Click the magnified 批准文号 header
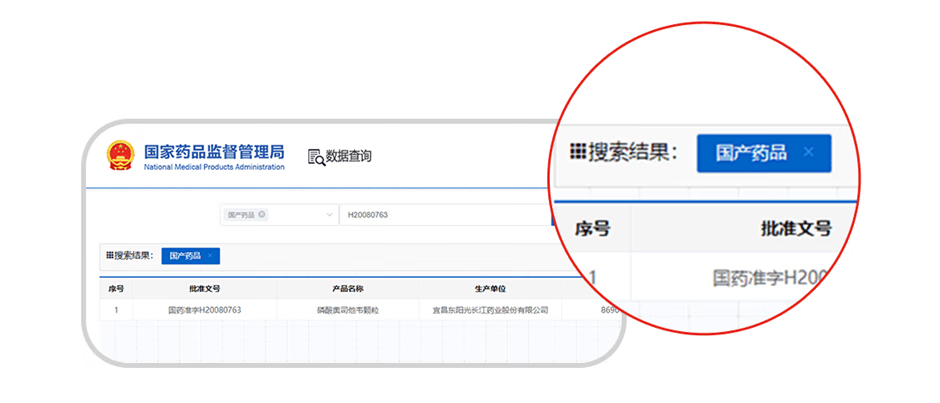 796,228
